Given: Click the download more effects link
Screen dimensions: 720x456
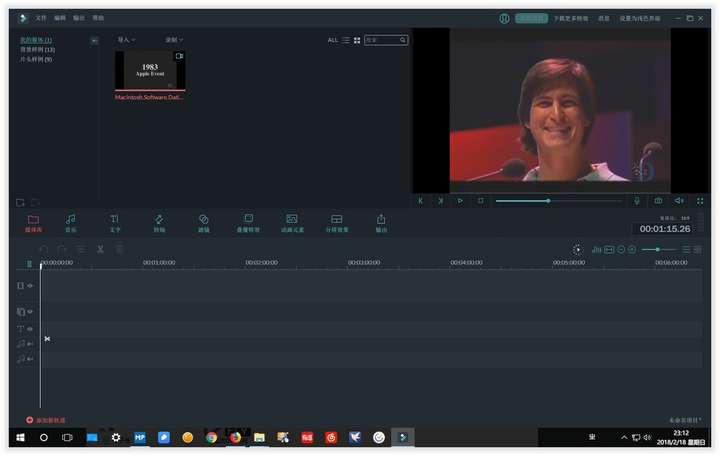Looking at the screenshot, I should point(570,18).
